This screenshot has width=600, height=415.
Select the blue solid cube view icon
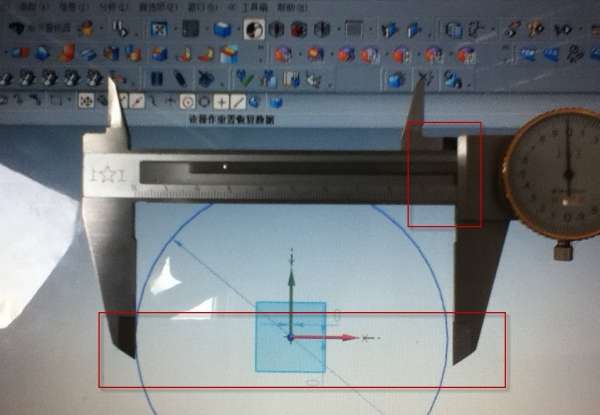click(222, 29)
